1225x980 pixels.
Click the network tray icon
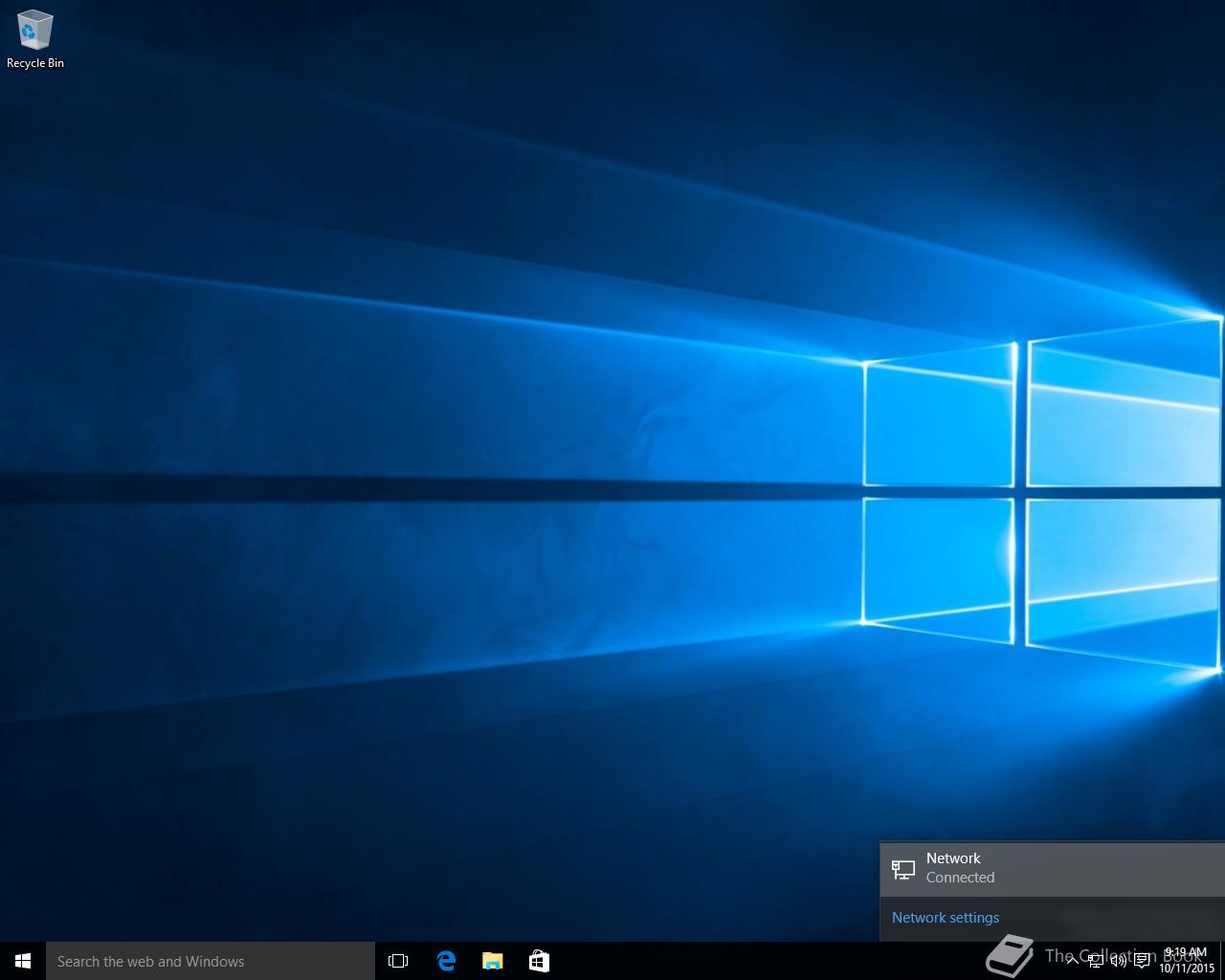point(1096,961)
